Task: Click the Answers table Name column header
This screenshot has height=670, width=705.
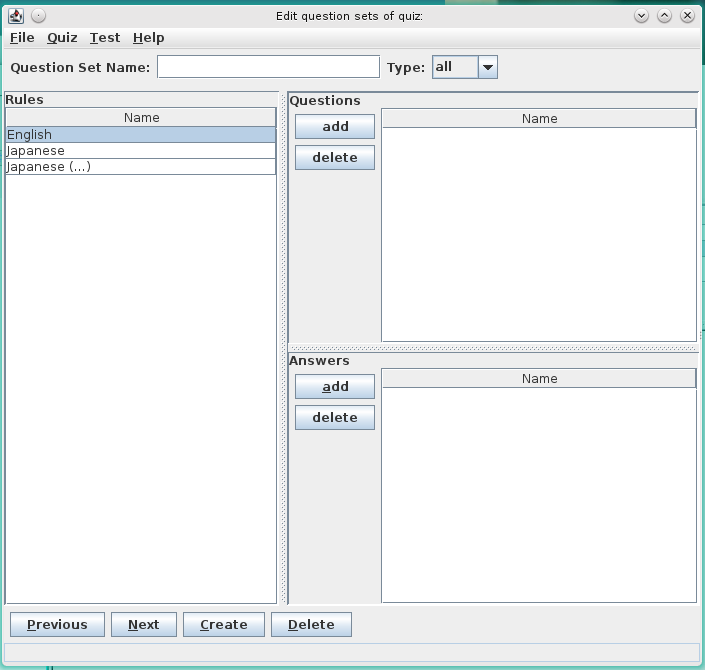Action: [x=539, y=379]
